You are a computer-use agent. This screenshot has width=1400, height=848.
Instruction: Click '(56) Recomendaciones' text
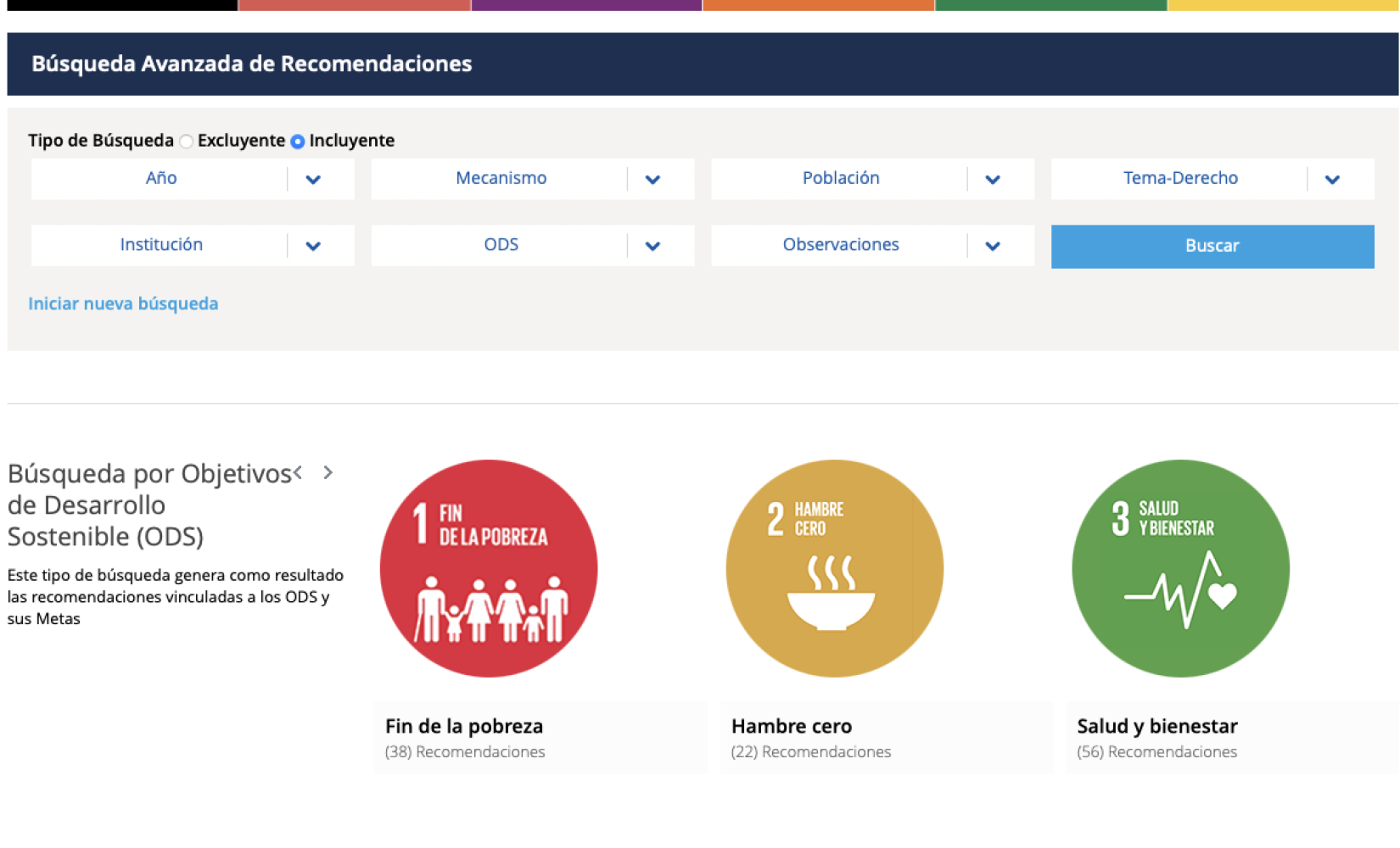point(1157,751)
